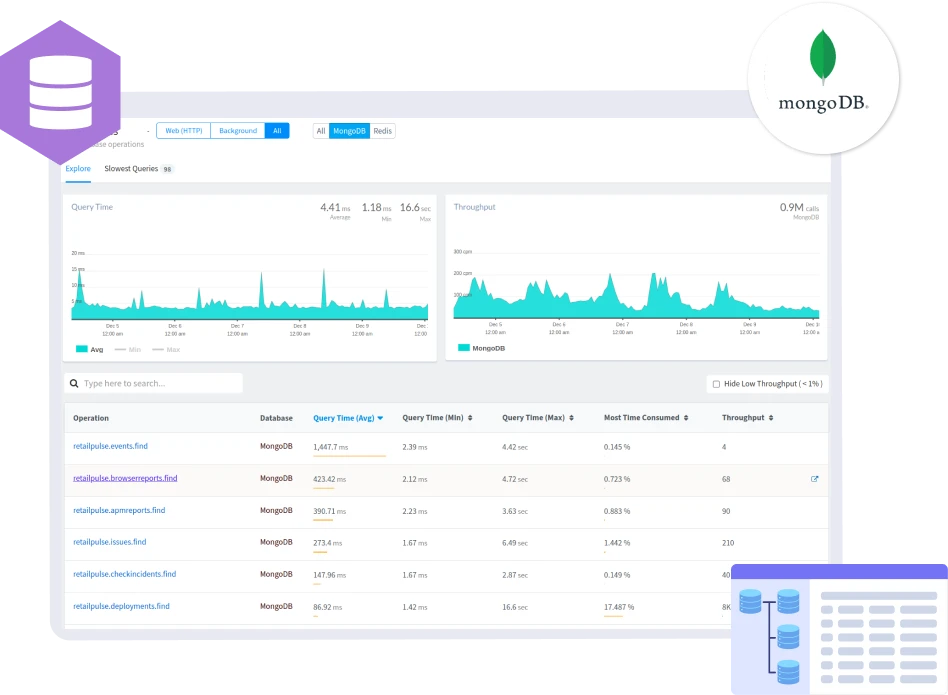
Task: Click the Database column header
Action: click(276, 418)
